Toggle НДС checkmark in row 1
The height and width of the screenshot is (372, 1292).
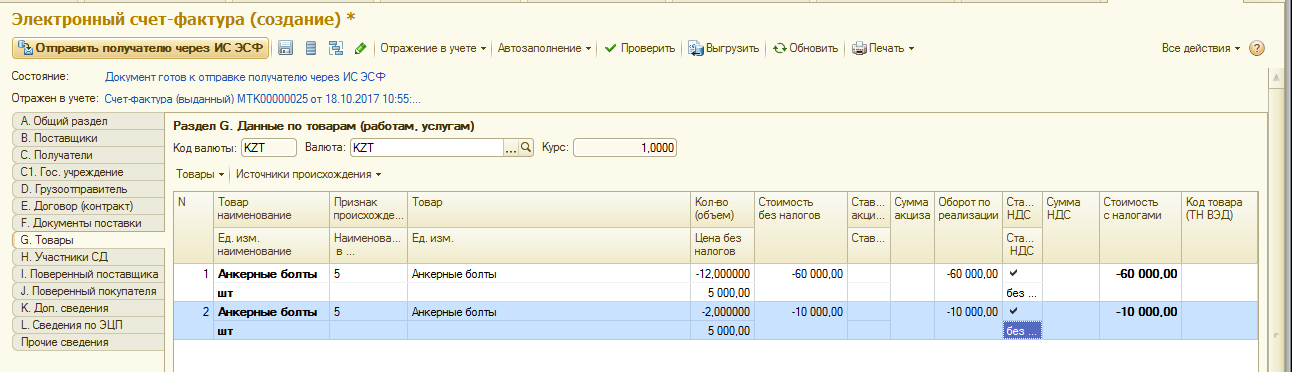[x=1014, y=272]
